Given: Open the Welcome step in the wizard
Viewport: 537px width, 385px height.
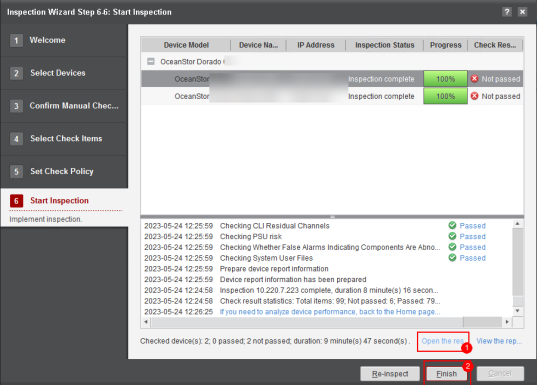Looking at the screenshot, I should pos(47,40).
